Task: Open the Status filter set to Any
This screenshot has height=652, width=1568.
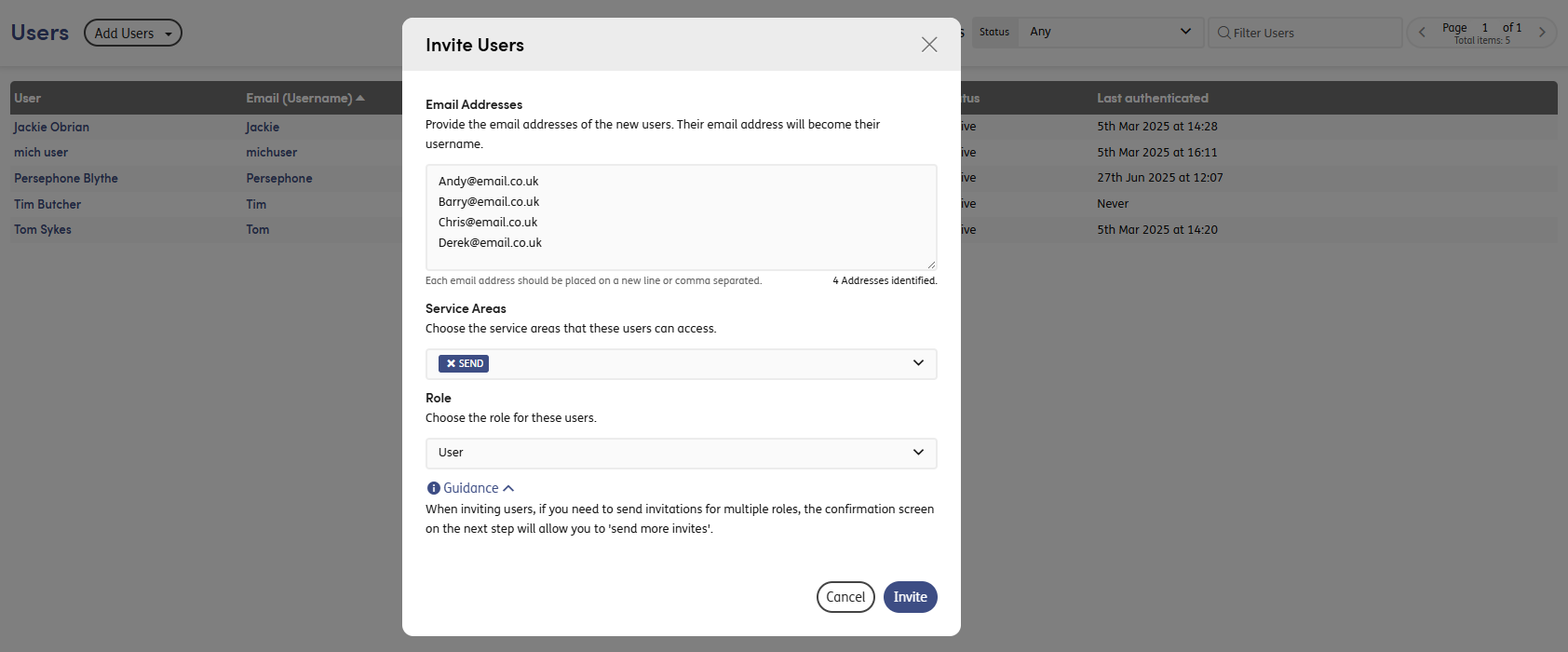Action: pyautogui.click(x=1111, y=32)
